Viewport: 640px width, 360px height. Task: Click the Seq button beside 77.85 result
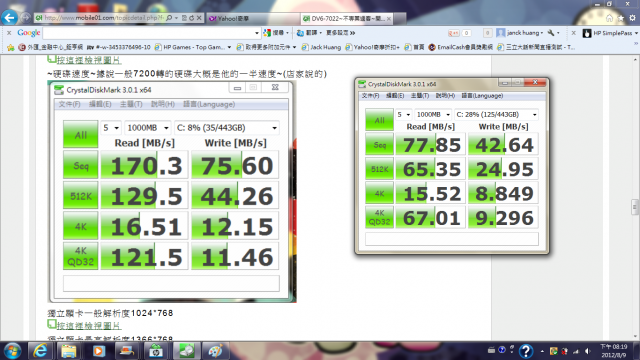[x=380, y=144]
